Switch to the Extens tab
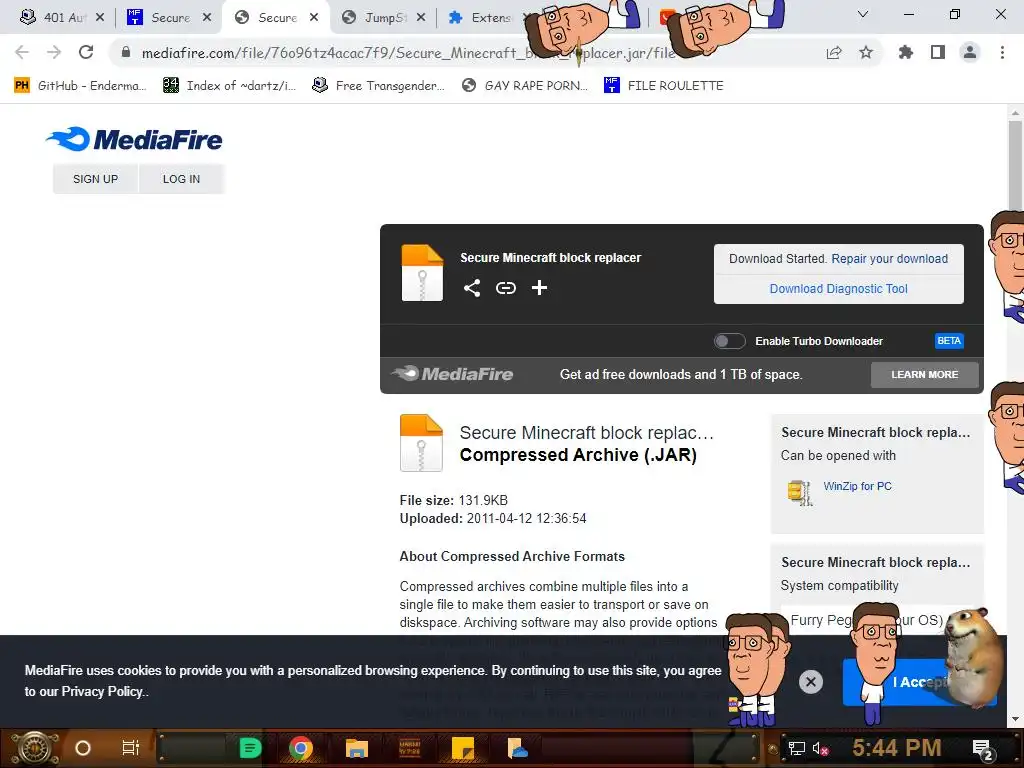 point(483,18)
